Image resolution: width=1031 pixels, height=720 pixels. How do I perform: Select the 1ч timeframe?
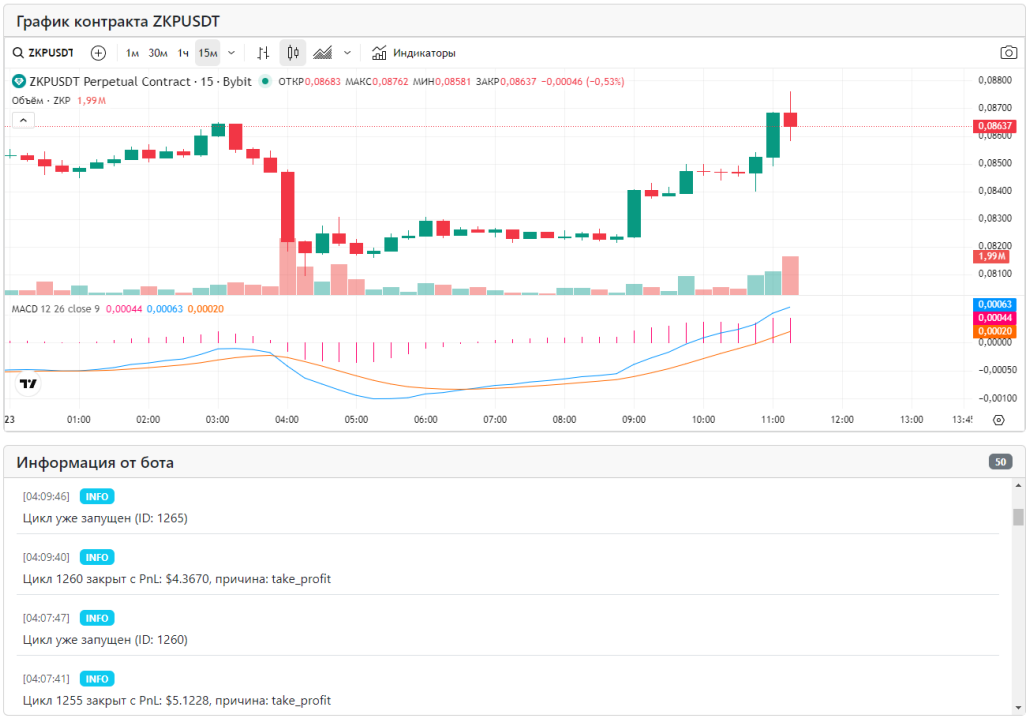[x=183, y=53]
